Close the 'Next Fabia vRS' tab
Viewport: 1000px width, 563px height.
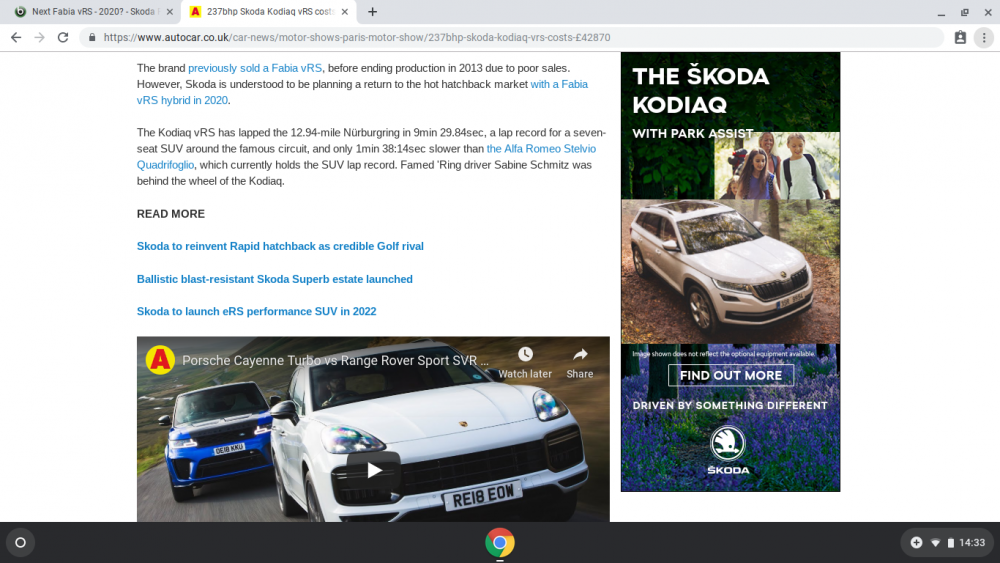pyautogui.click(x=170, y=11)
